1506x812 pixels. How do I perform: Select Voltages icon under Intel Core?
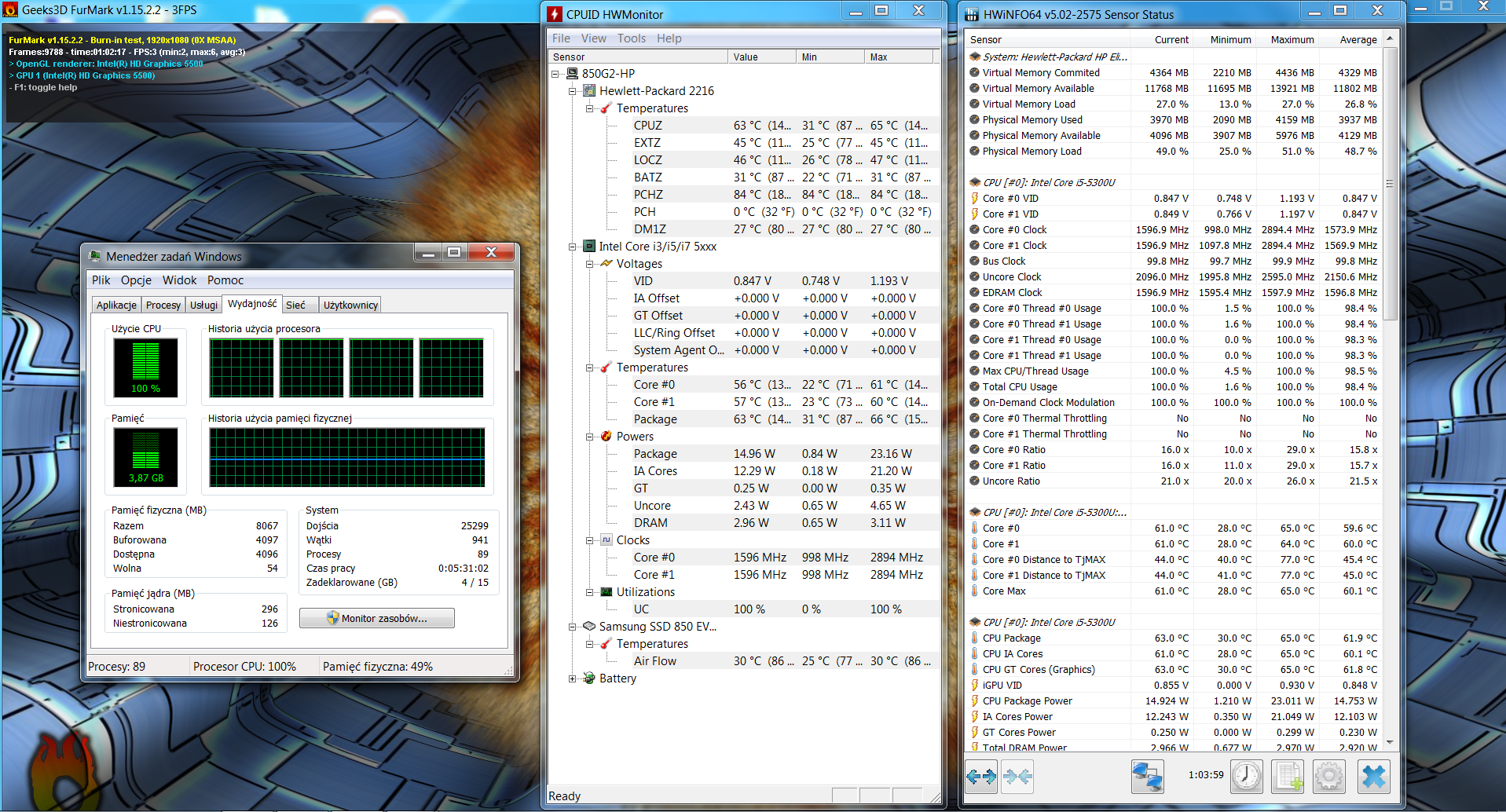pos(606,263)
